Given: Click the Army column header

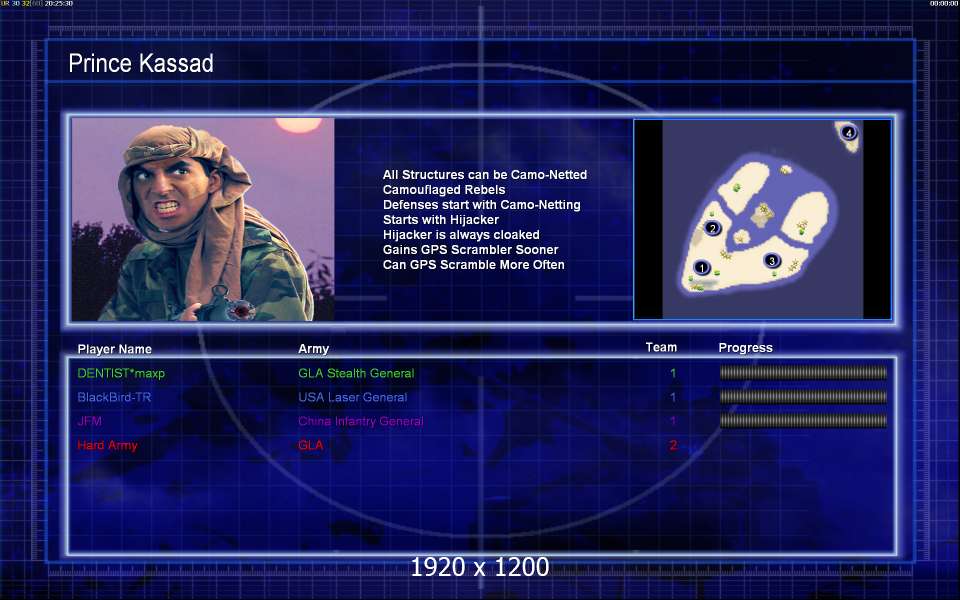Looking at the screenshot, I should tap(313, 349).
